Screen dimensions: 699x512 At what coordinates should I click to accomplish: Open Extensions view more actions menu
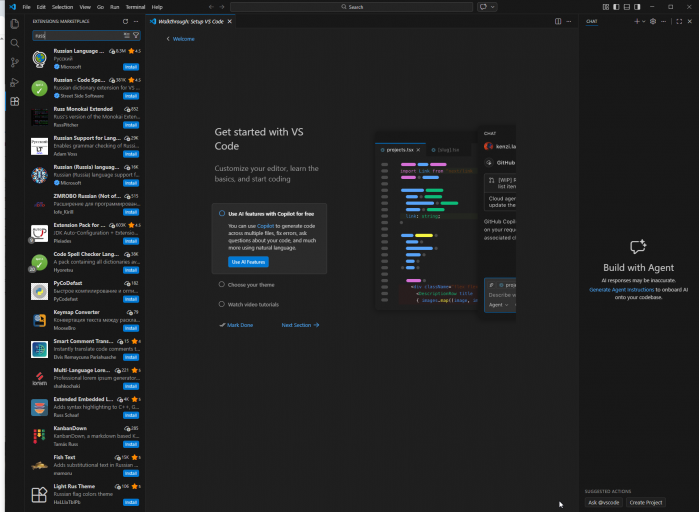tap(136, 21)
